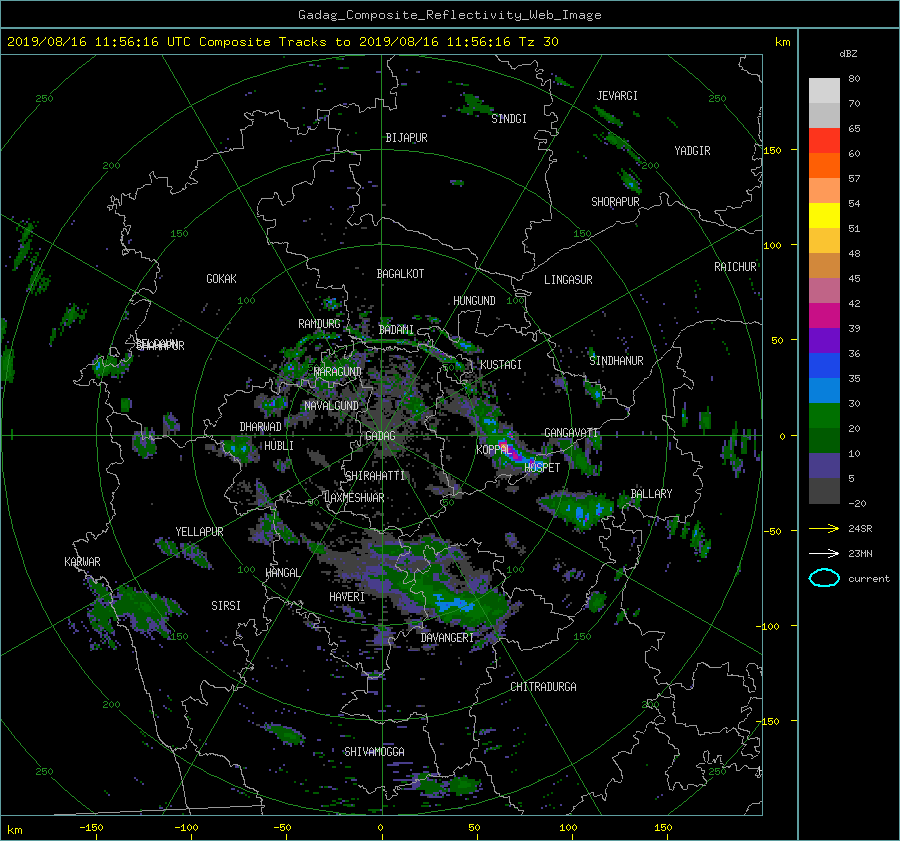900x841 pixels.
Task: Click the HUBLI city label
Action: pos(279,446)
